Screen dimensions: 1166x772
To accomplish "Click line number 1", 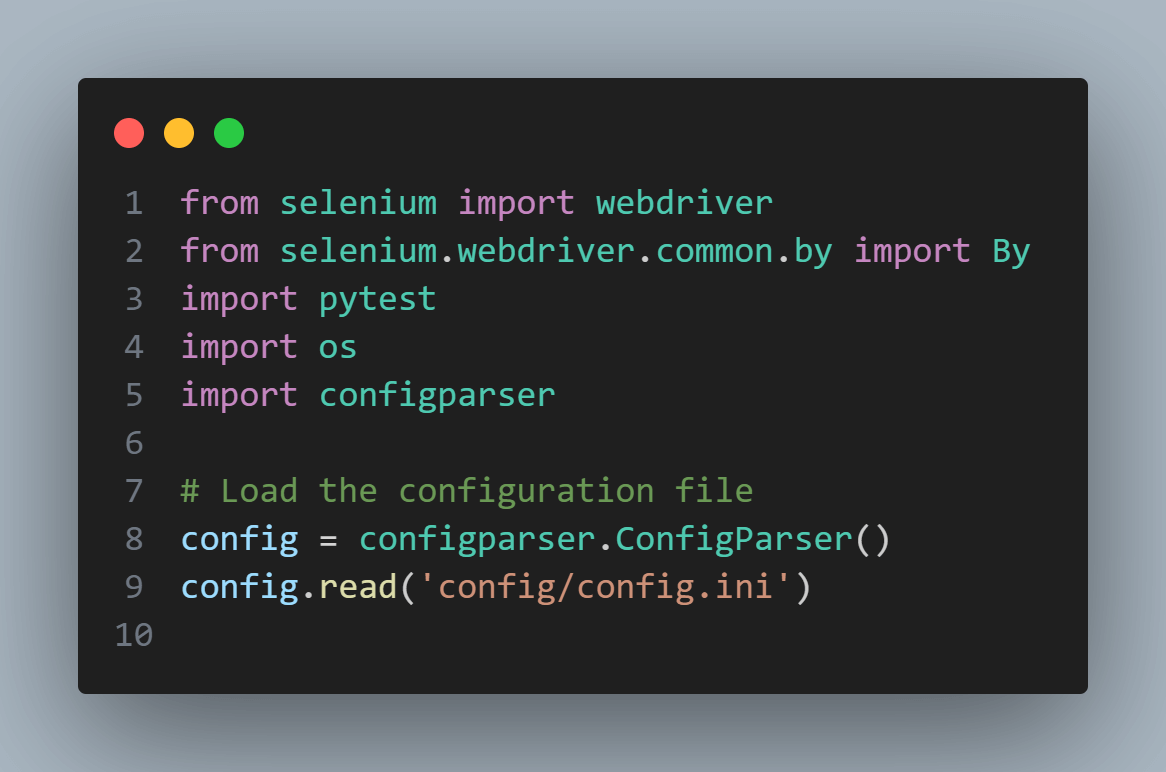I will [x=134, y=203].
